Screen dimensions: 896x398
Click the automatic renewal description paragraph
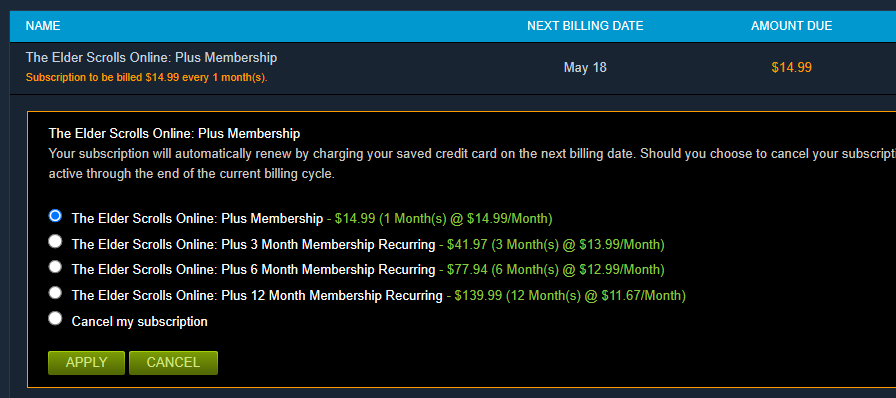pos(472,164)
